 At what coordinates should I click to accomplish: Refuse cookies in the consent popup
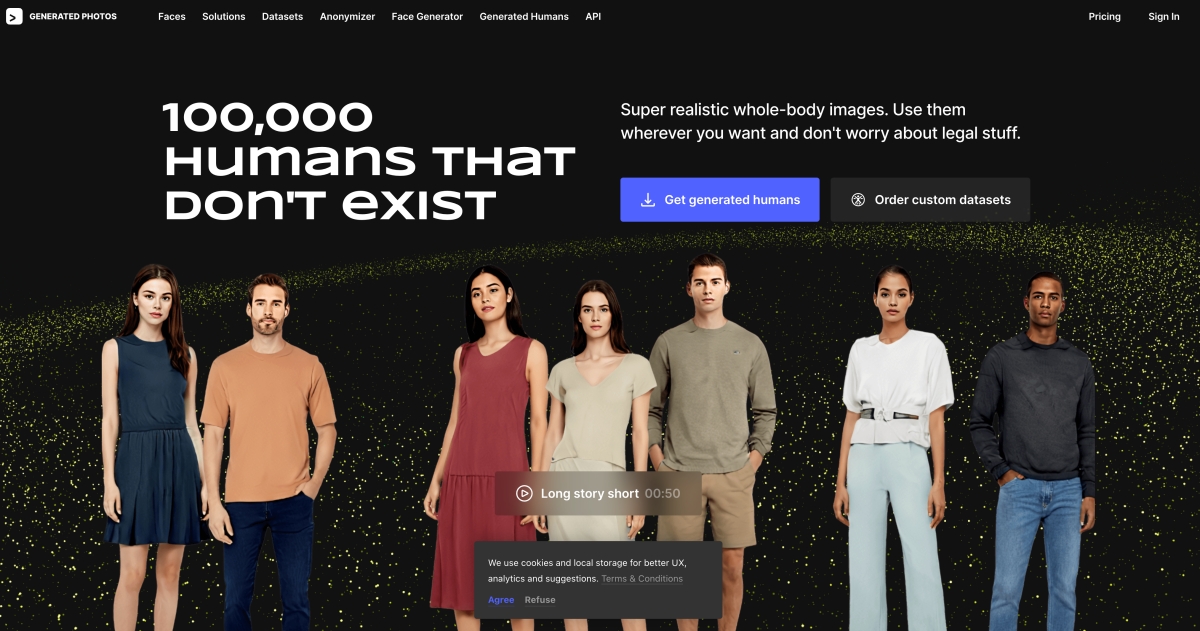click(540, 600)
